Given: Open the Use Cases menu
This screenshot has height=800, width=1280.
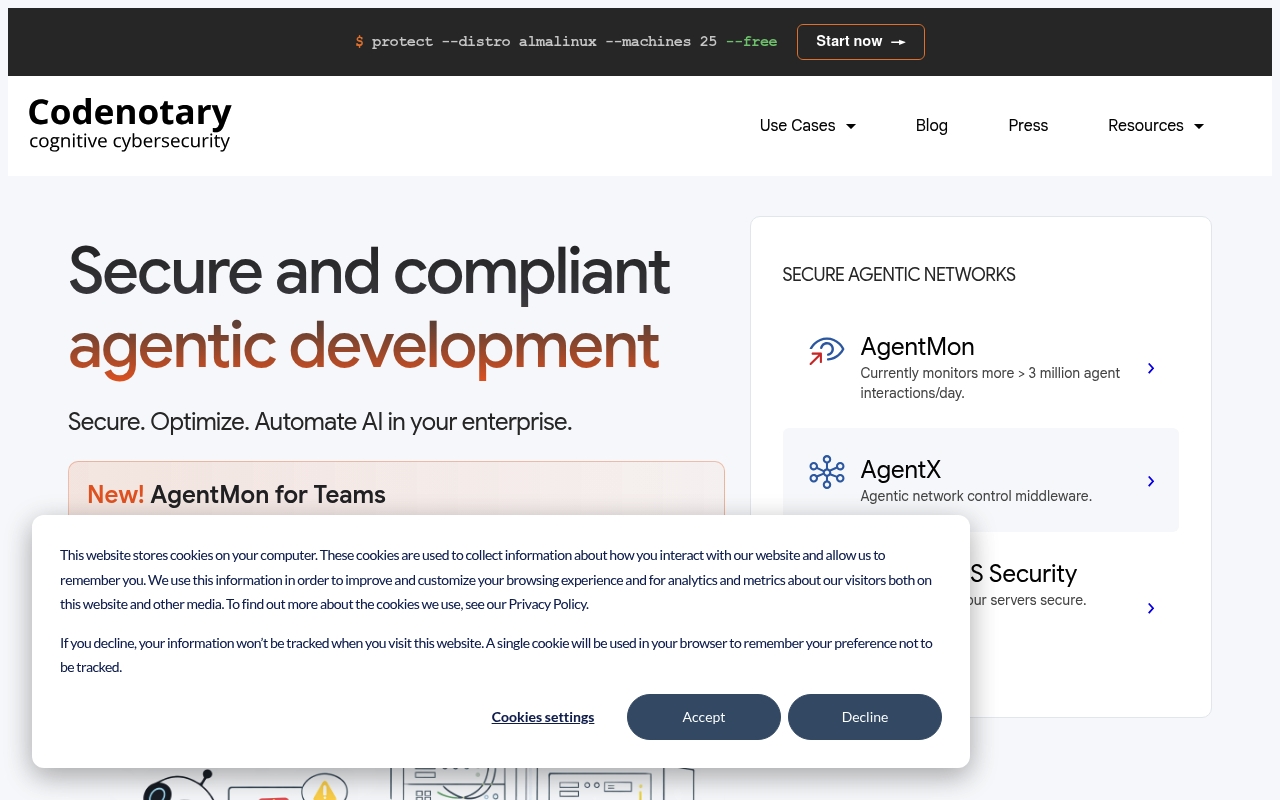Looking at the screenshot, I should 808,125.
